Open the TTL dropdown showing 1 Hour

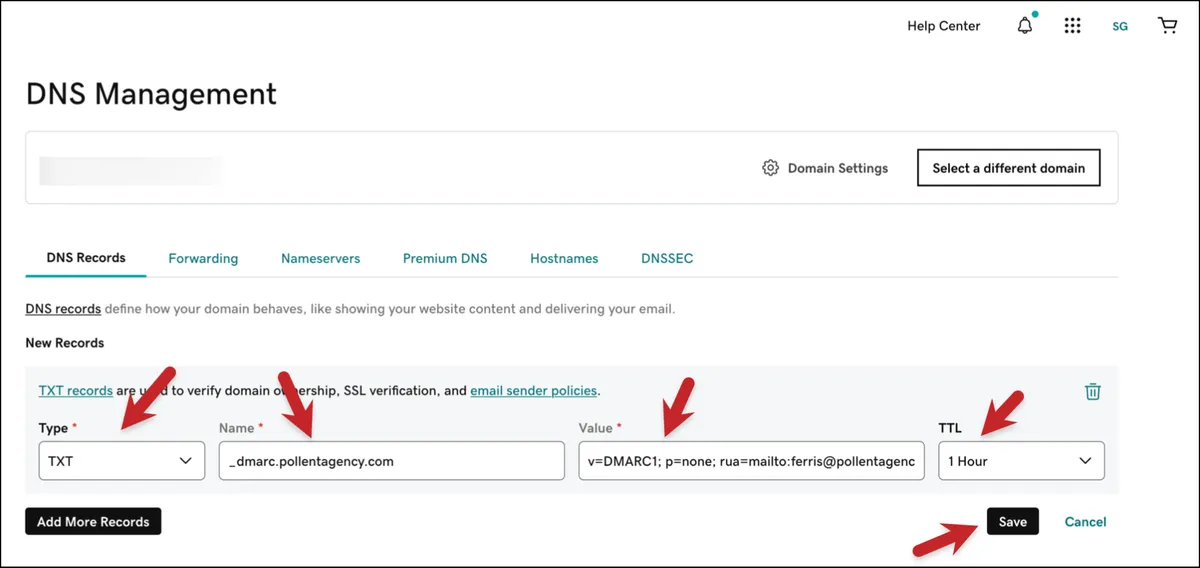(x=1021, y=461)
